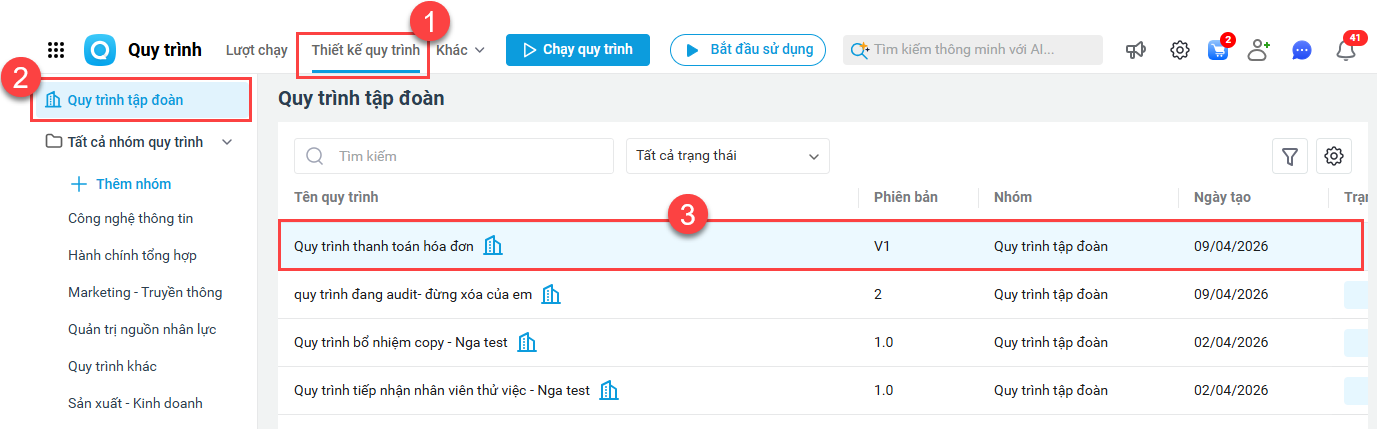Open the chat messages icon
This screenshot has height=429, width=1377.
1301,50
